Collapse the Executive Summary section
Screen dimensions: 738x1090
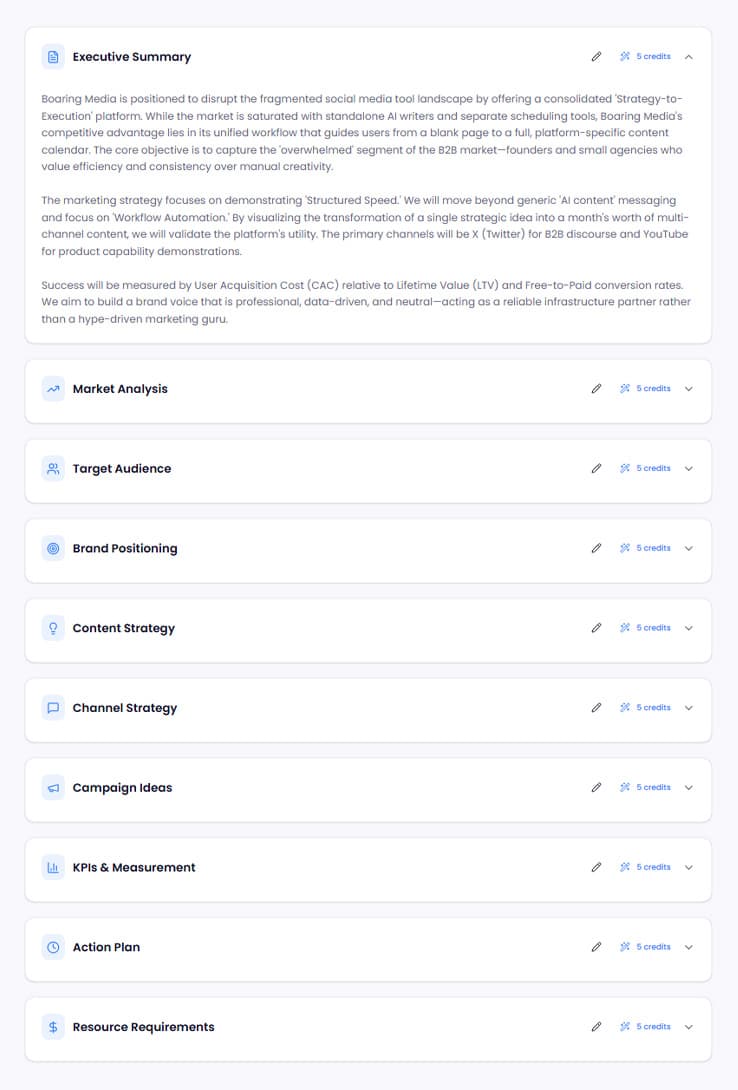pyautogui.click(x=688, y=57)
